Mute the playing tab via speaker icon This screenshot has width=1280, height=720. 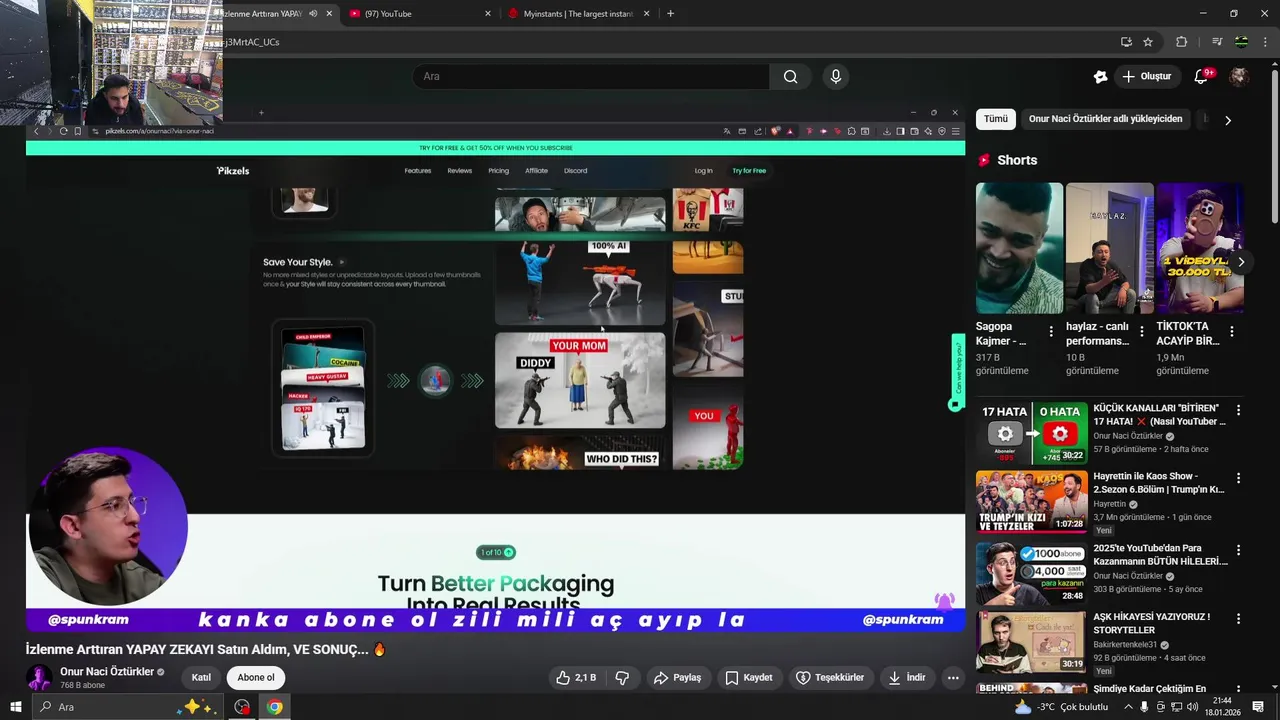pos(313,14)
